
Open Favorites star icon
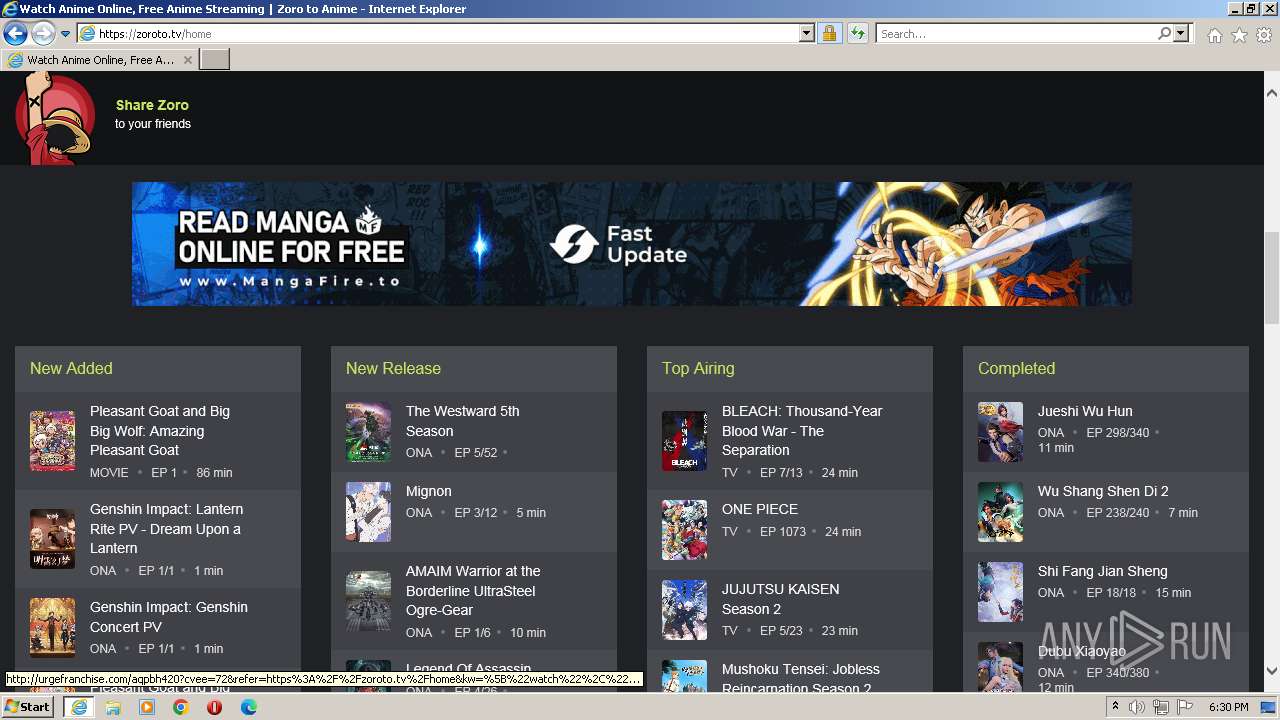coord(1239,35)
